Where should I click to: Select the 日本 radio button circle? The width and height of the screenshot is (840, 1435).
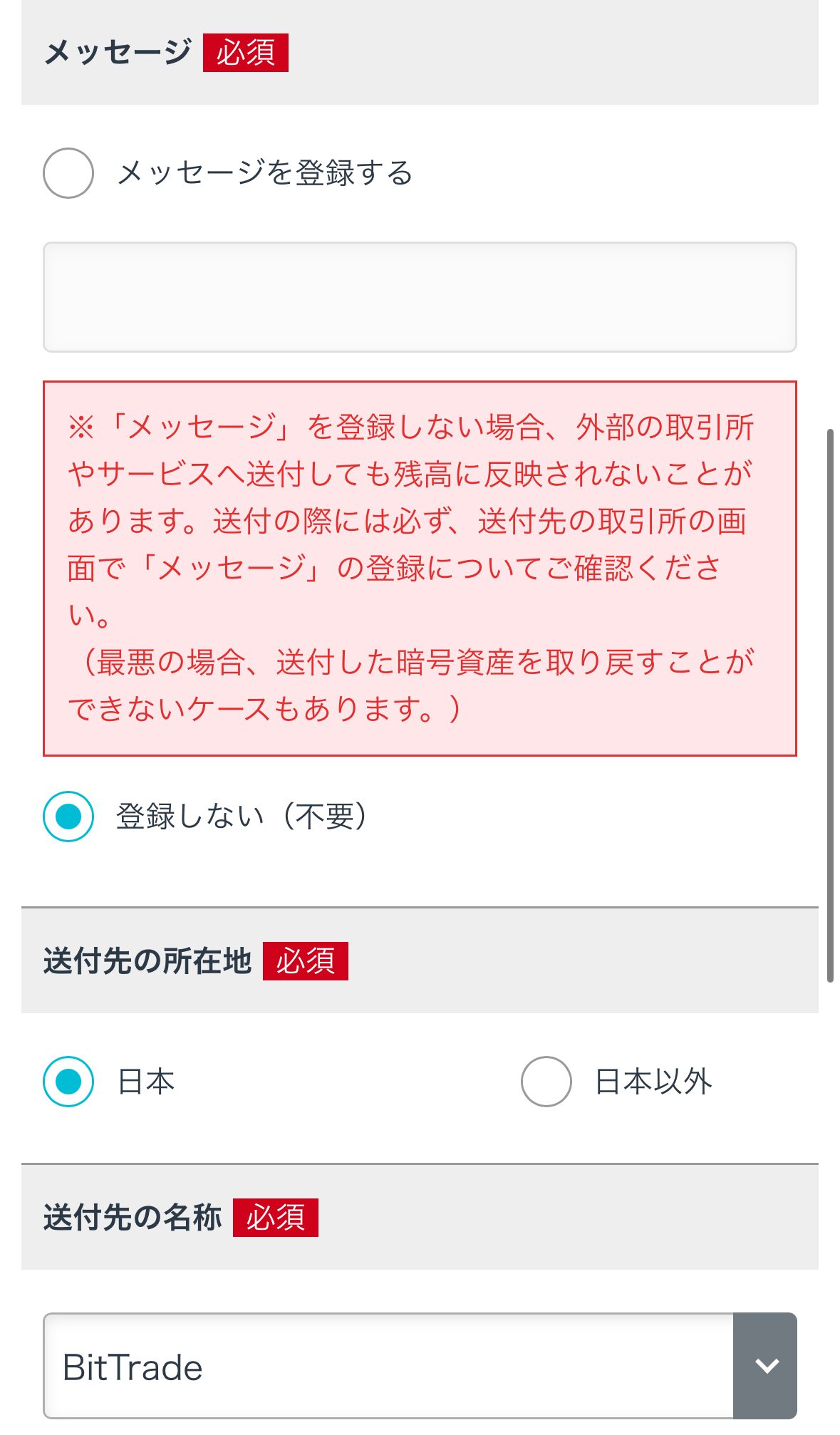[68, 1082]
